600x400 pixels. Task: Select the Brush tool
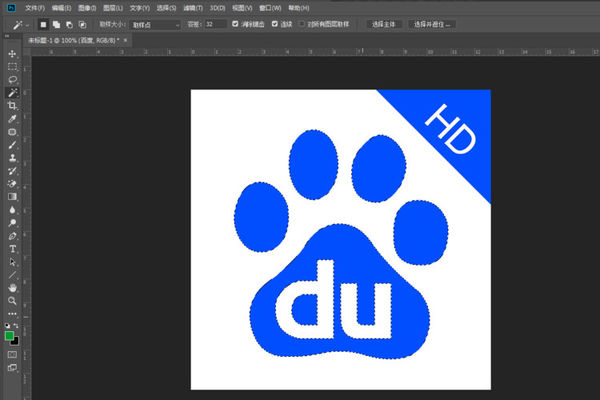click(12, 145)
